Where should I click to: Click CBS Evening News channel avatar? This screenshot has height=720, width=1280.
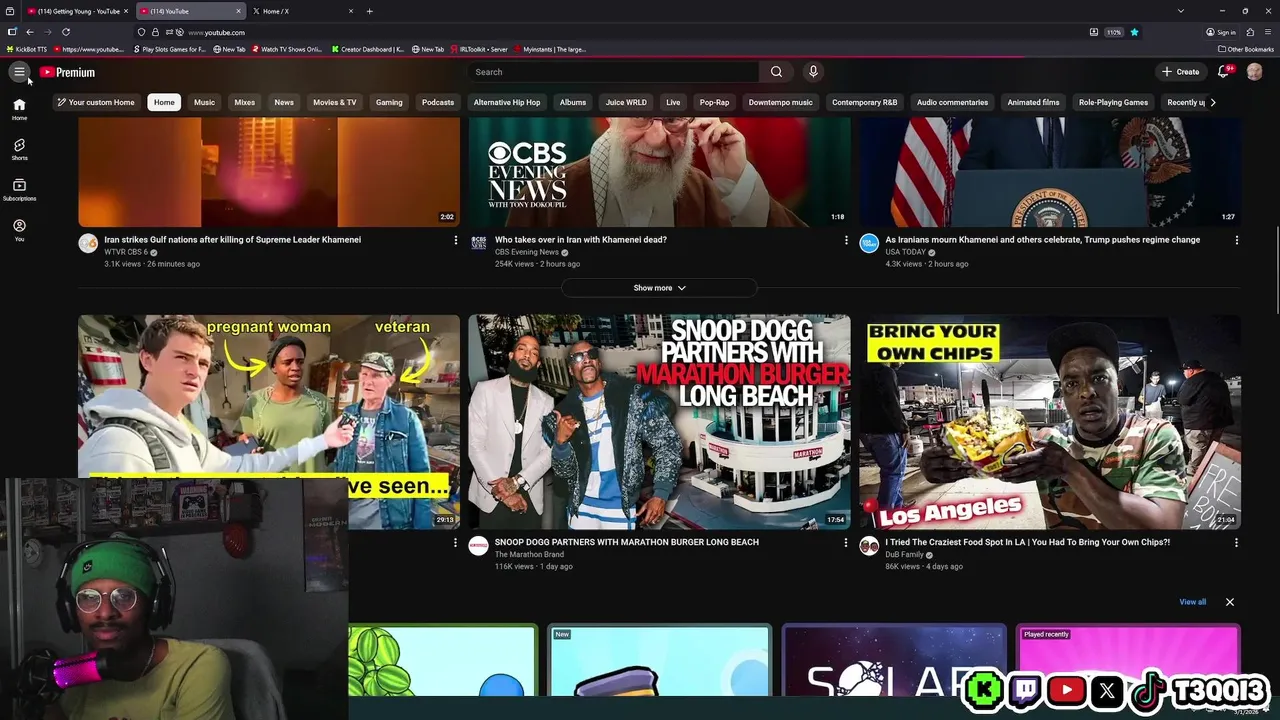pyautogui.click(x=478, y=243)
